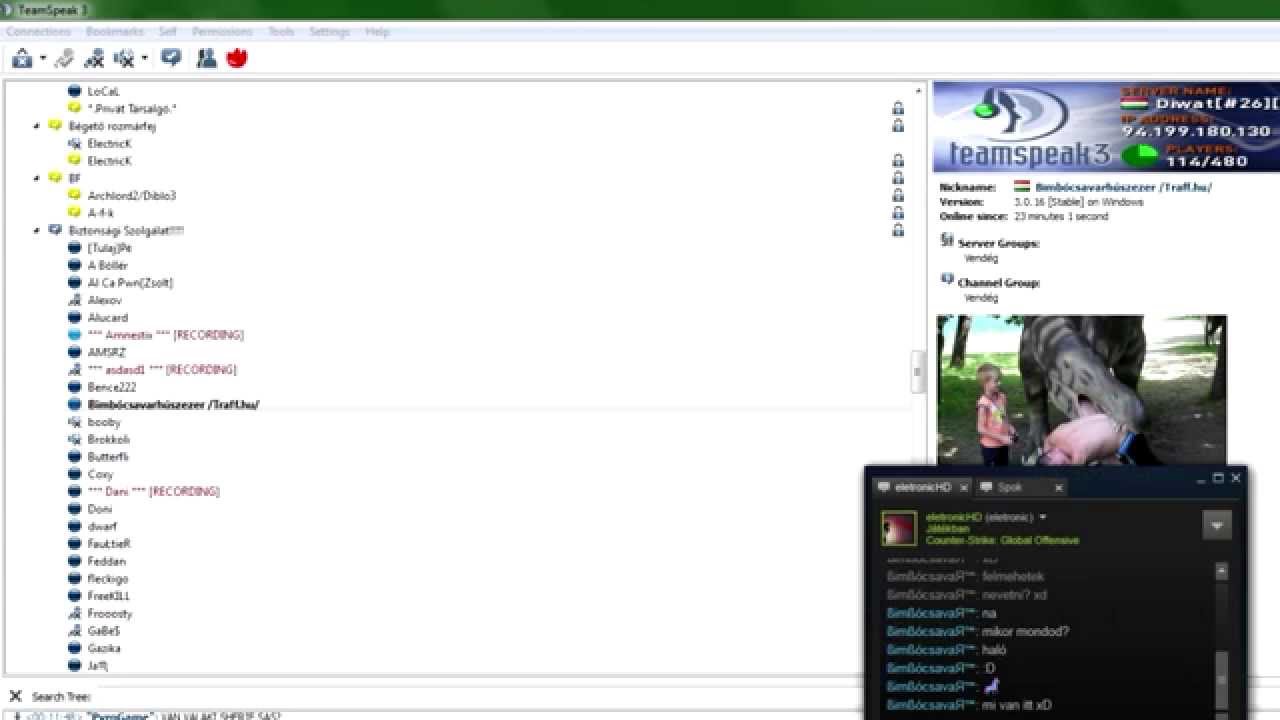Click the muted icon beside Brokkoli
The width and height of the screenshot is (1280, 720).
pyautogui.click(x=74, y=439)
